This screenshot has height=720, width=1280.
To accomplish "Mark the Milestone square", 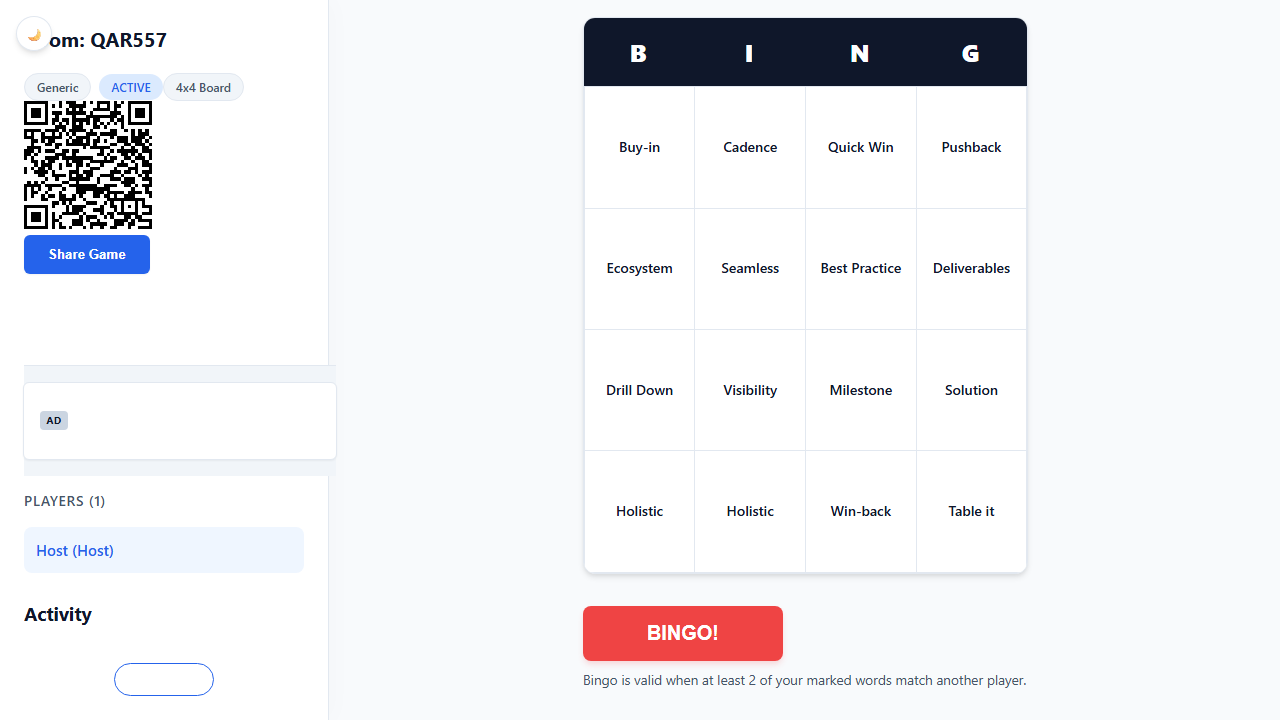I will point(860,390).
